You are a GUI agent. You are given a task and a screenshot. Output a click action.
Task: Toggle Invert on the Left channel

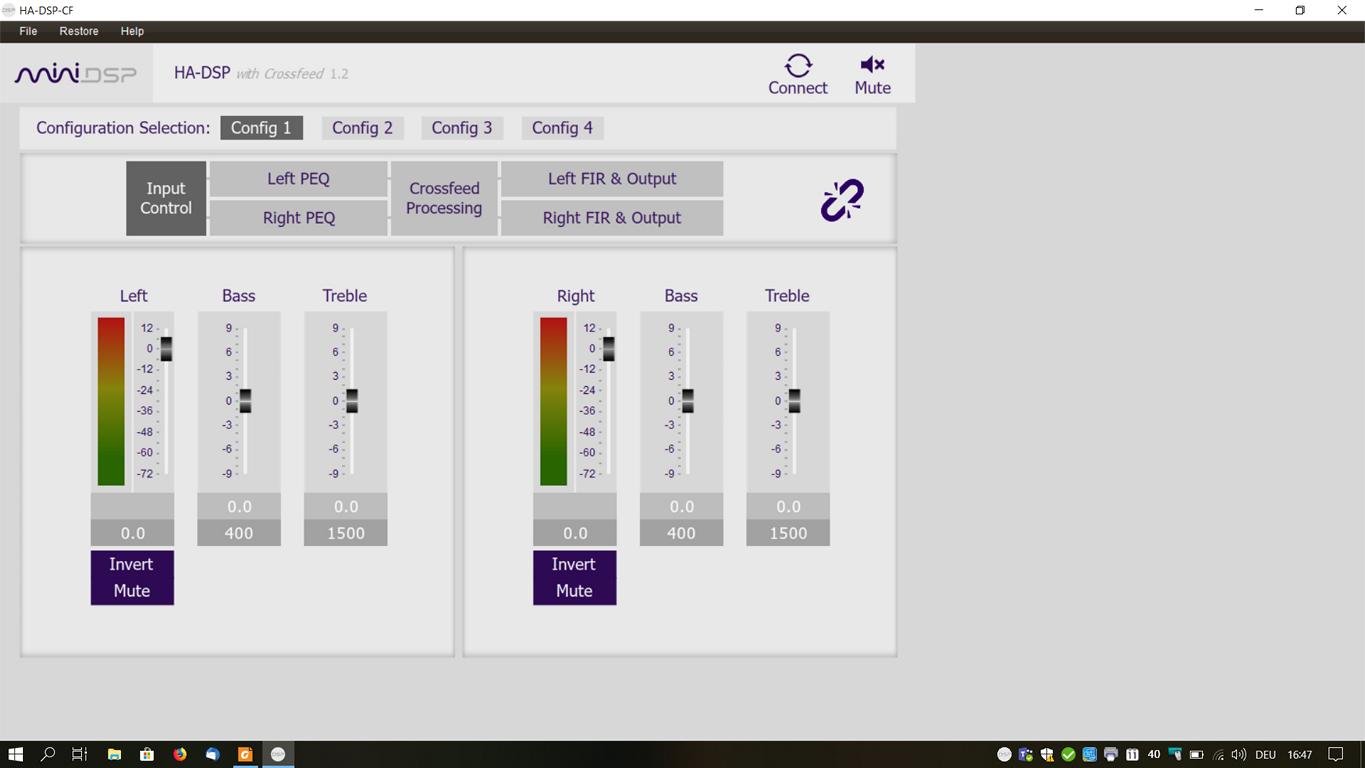(131, 564)
